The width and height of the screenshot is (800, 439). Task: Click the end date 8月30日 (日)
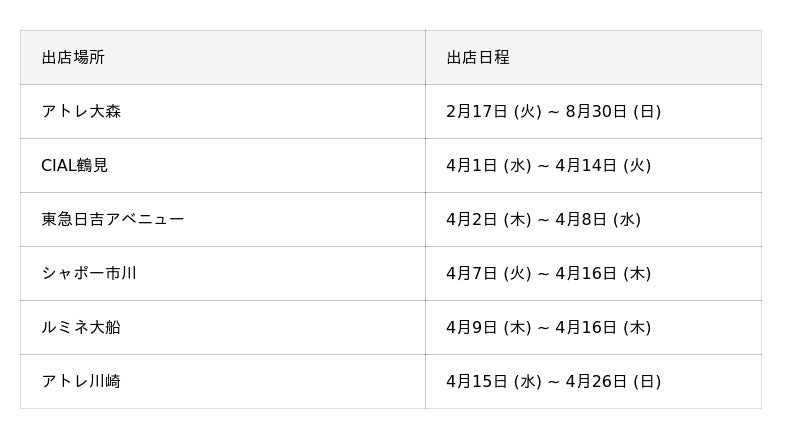(613, 112)
